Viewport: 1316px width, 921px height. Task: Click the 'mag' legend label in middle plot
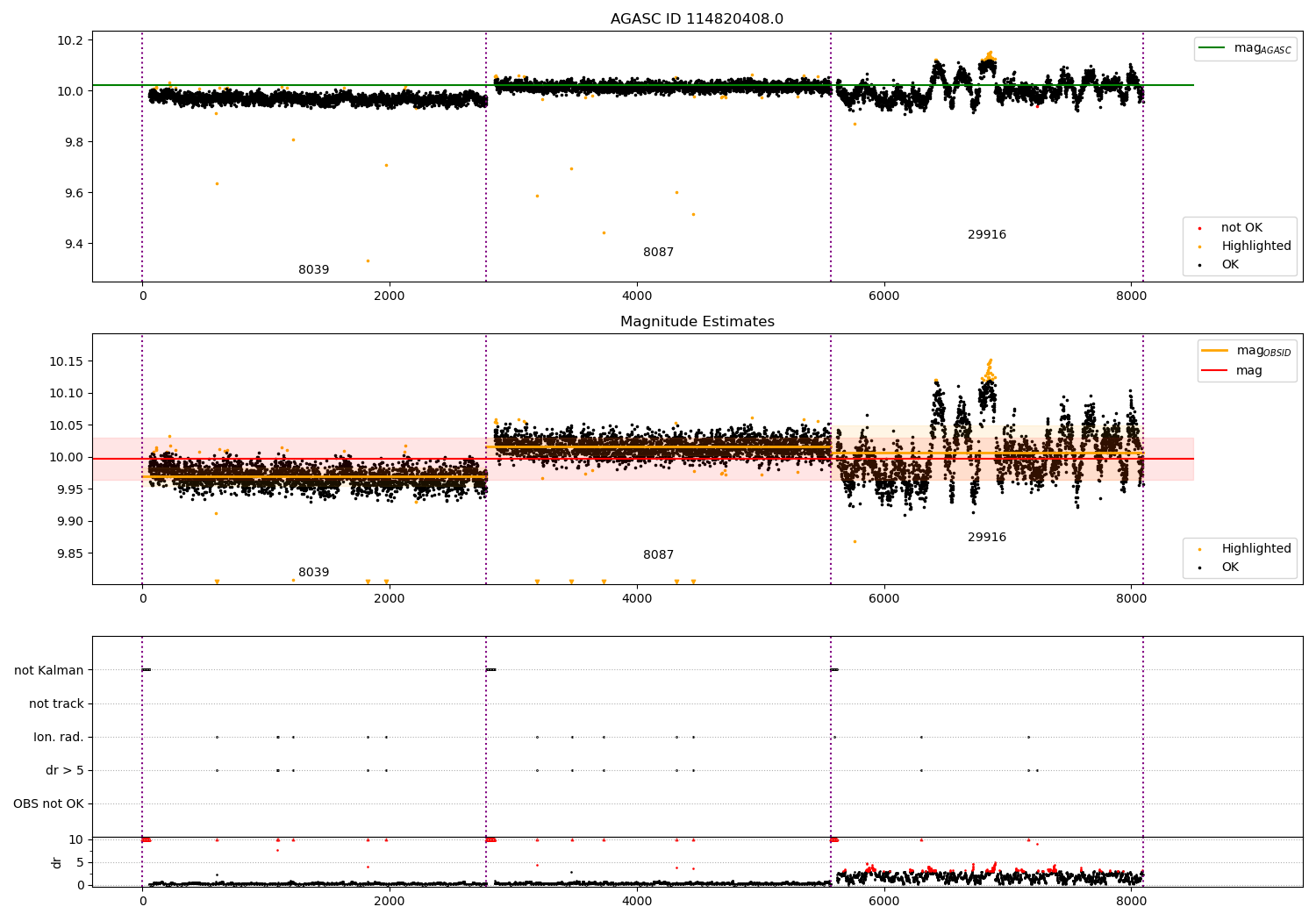pyautogui.click(x=1249, y=371)
